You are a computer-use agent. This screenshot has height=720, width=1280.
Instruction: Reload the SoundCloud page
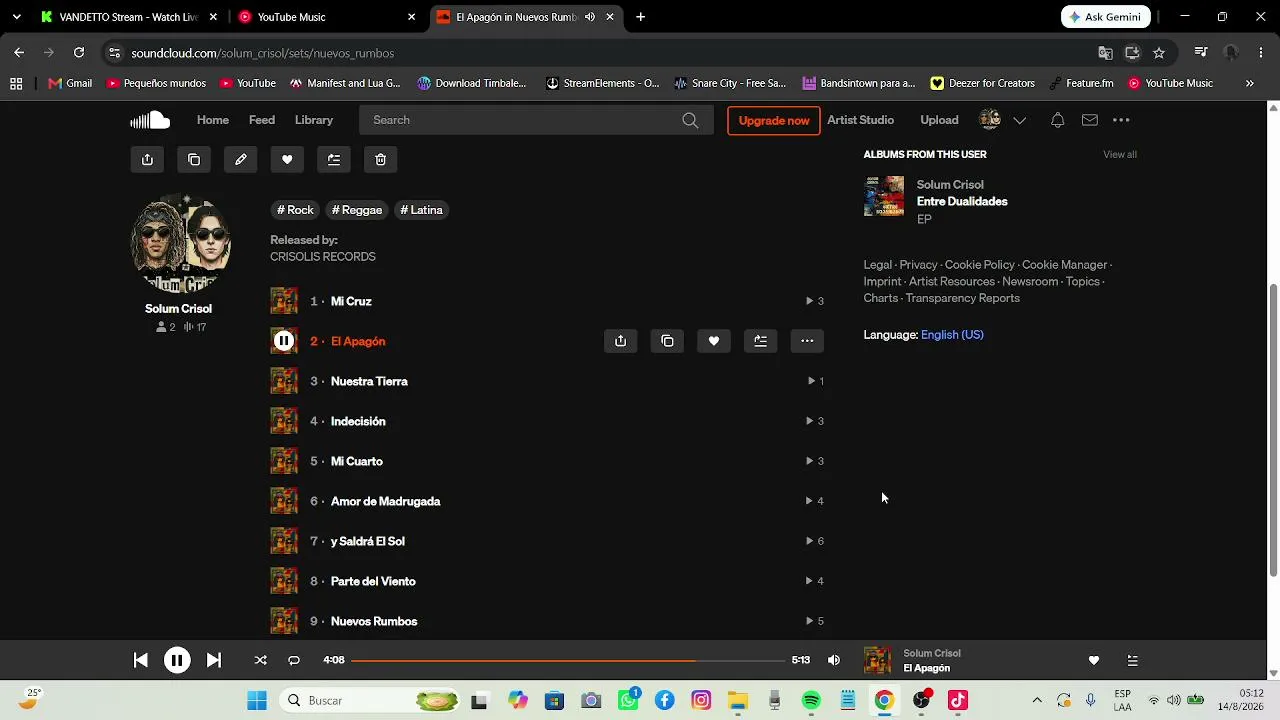coord(79,53)
